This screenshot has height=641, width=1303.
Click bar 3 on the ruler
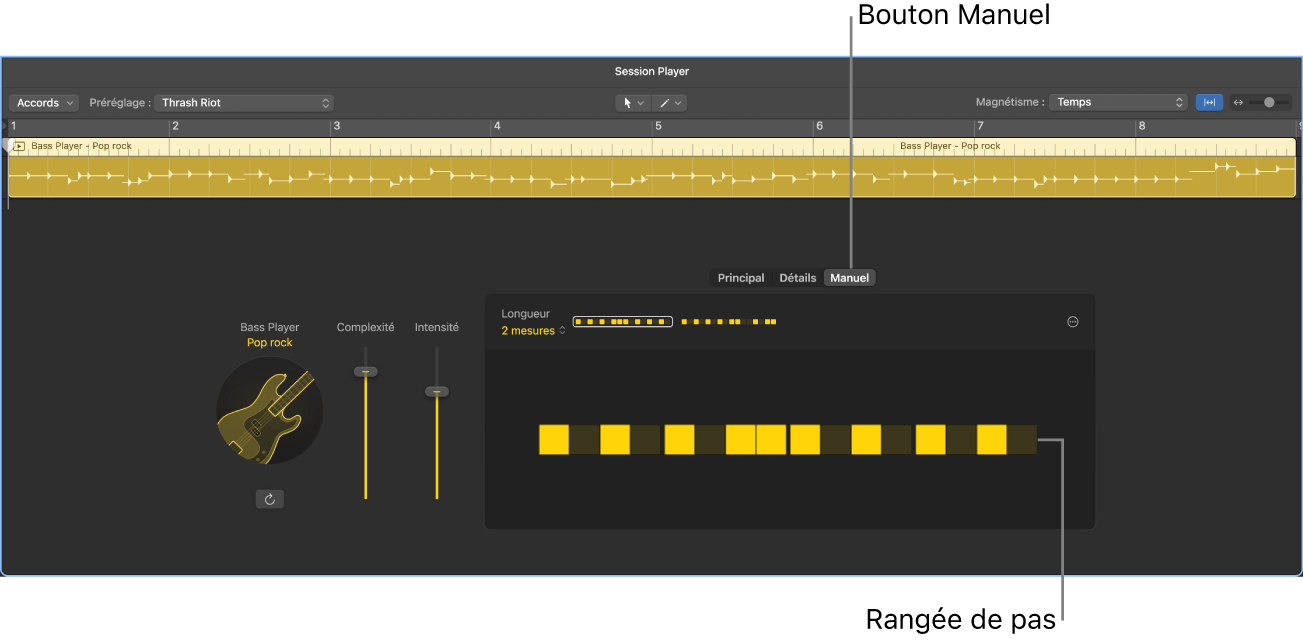337,127
